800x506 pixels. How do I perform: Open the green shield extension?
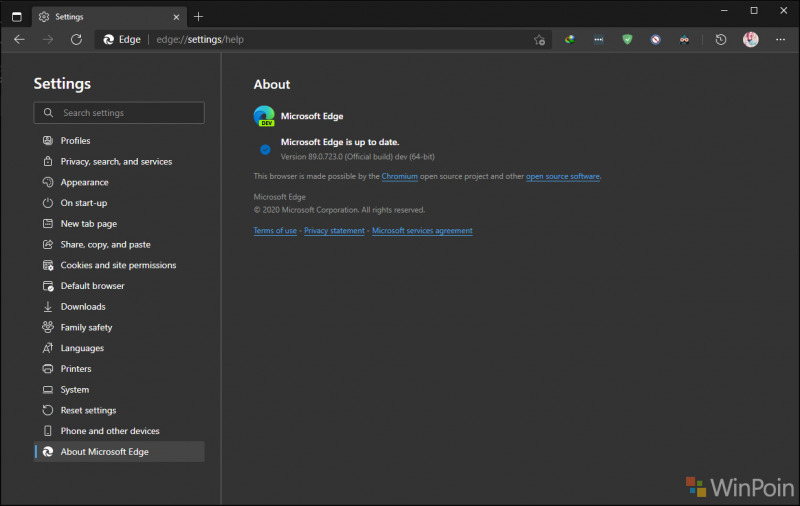627,39
